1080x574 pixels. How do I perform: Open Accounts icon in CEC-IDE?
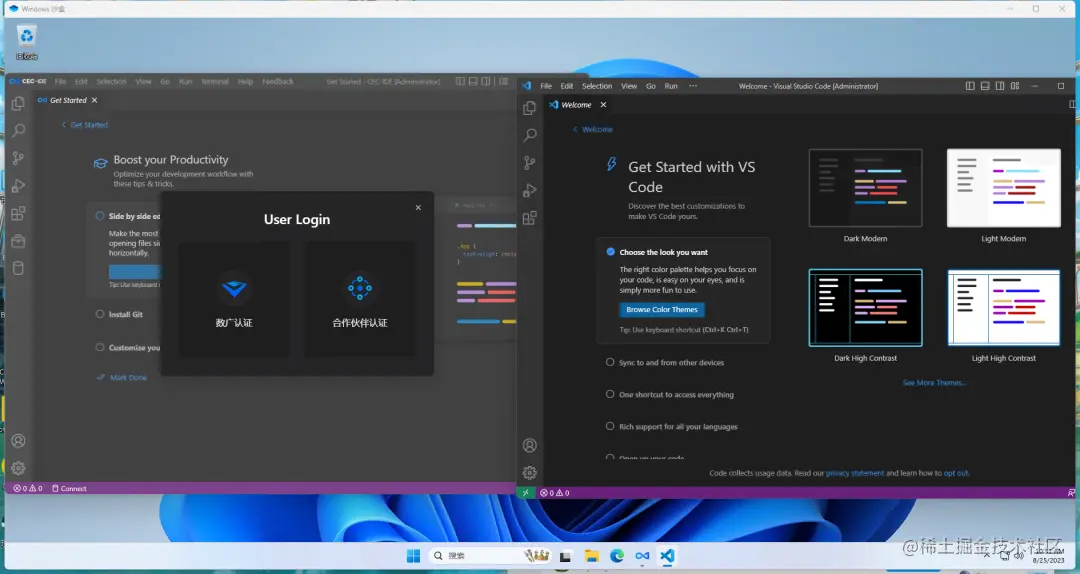[19, 441]
